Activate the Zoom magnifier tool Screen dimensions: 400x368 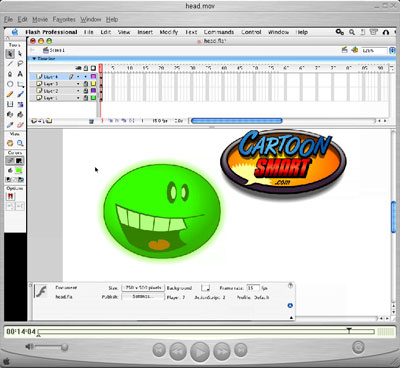(x=20, y=143)
